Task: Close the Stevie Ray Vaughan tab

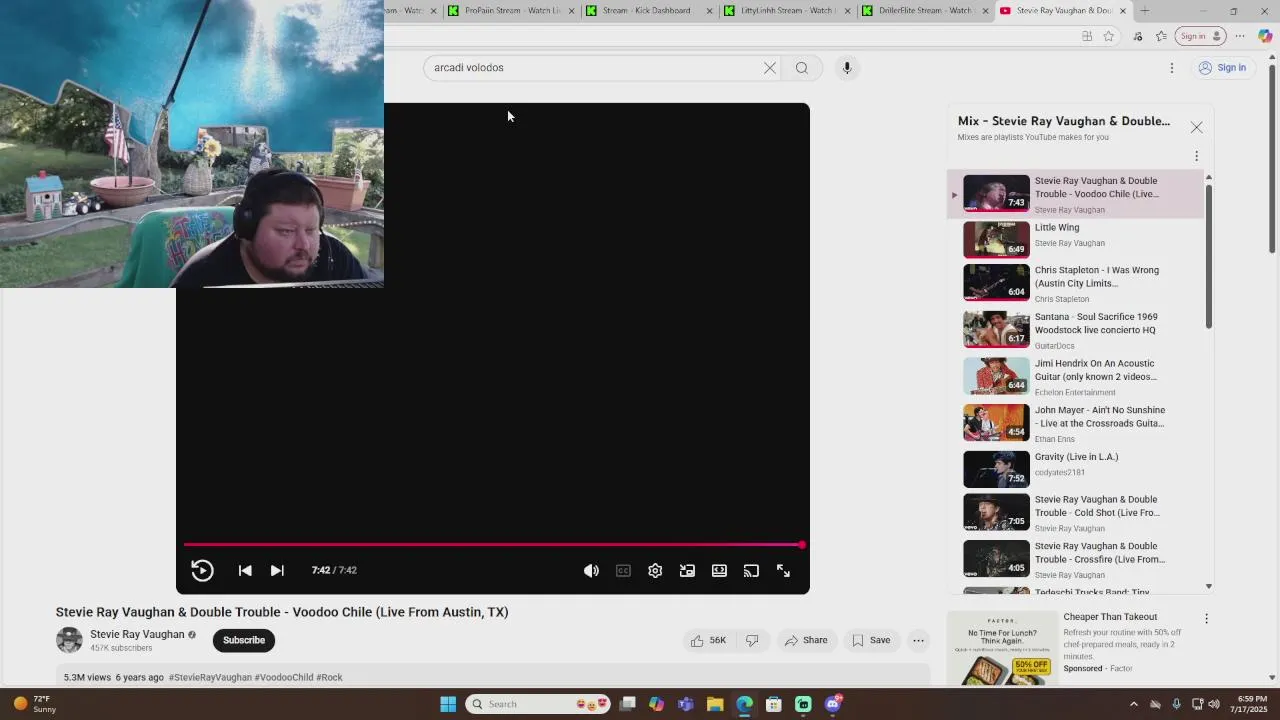Action: pos(1122,11)
